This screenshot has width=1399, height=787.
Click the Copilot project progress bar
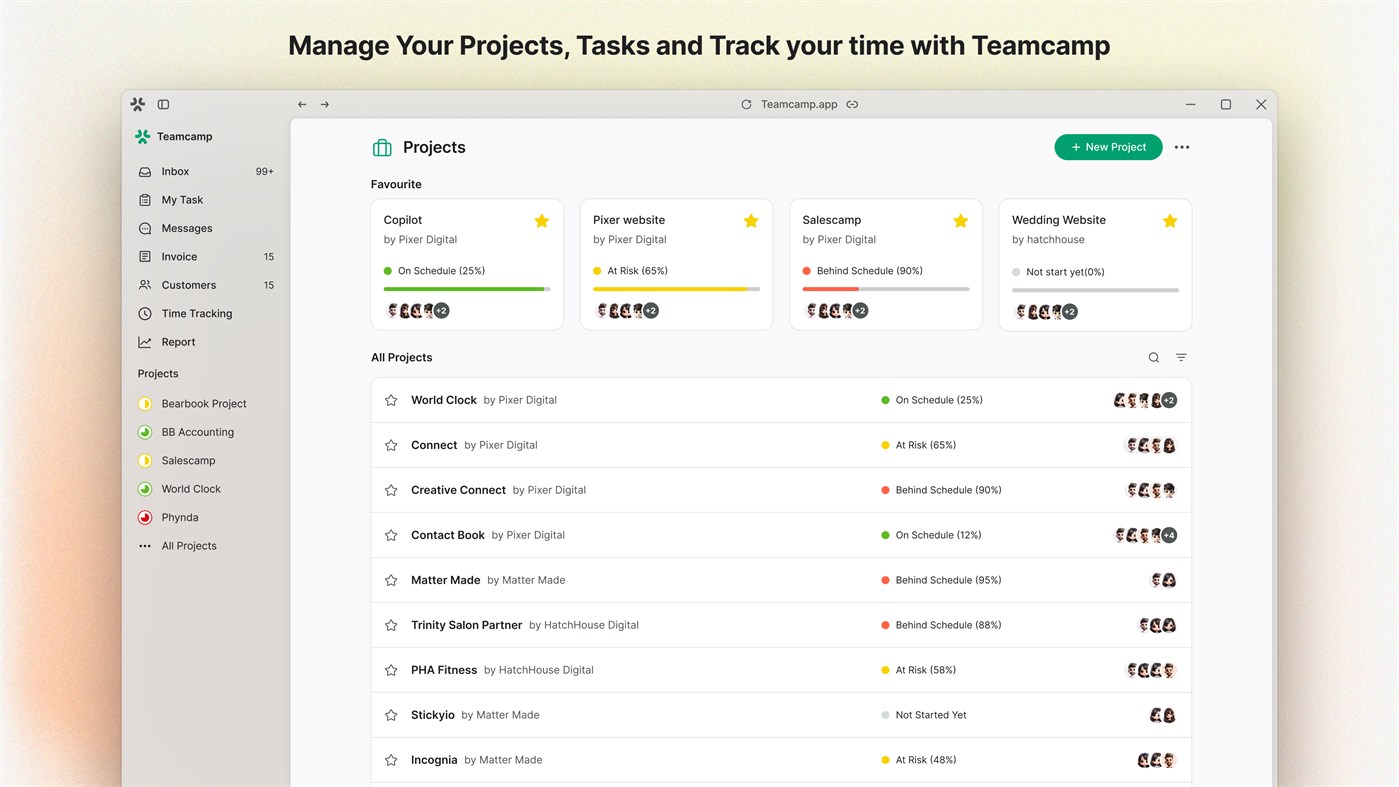pyautogui.click(x=466, y=288)
